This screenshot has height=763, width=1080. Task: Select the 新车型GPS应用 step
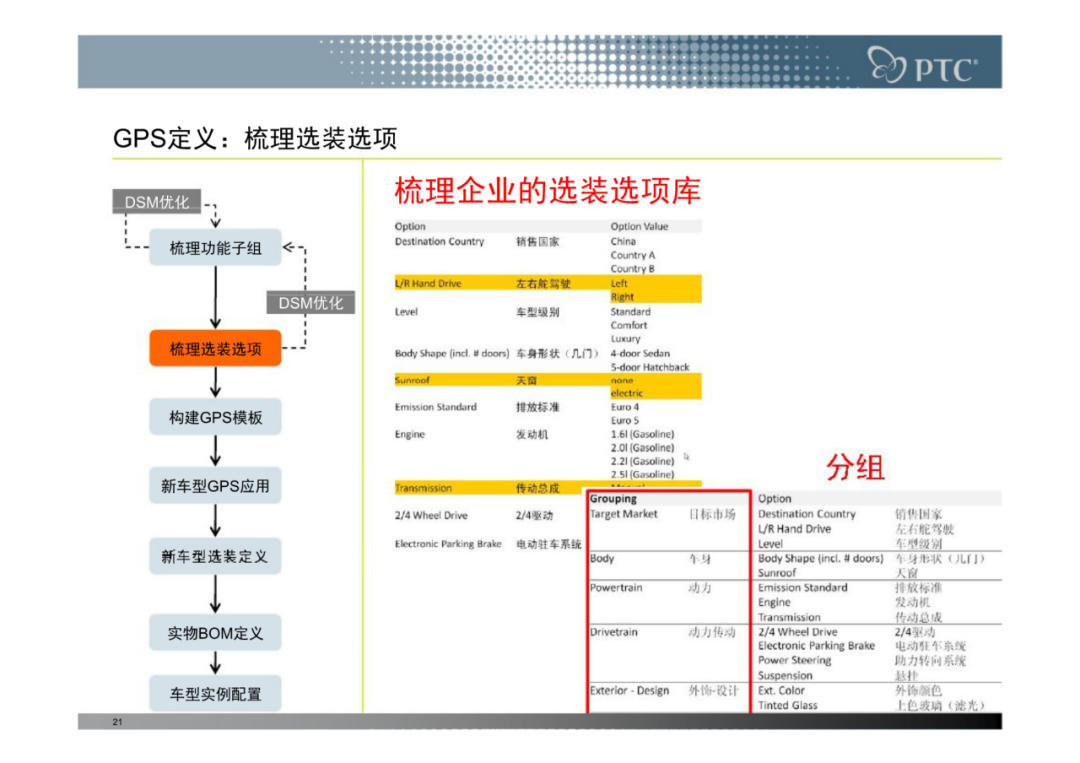215,485
